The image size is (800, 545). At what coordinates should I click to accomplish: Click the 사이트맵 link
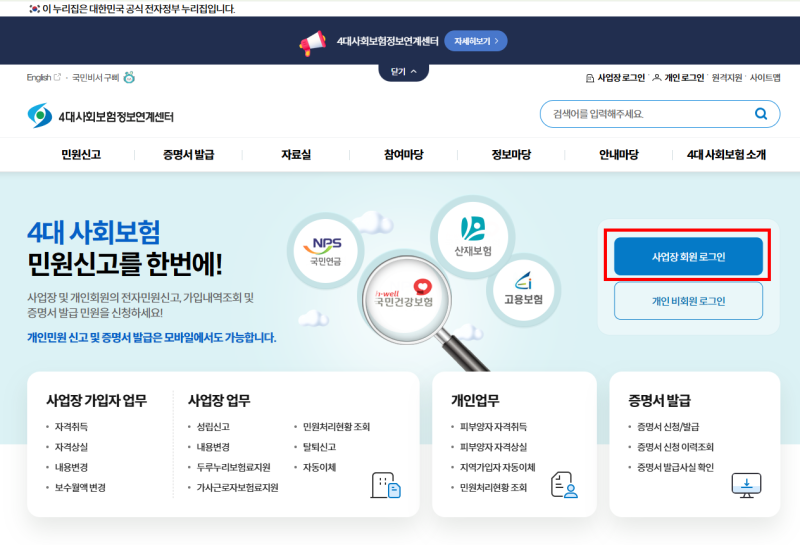point(765,78)
